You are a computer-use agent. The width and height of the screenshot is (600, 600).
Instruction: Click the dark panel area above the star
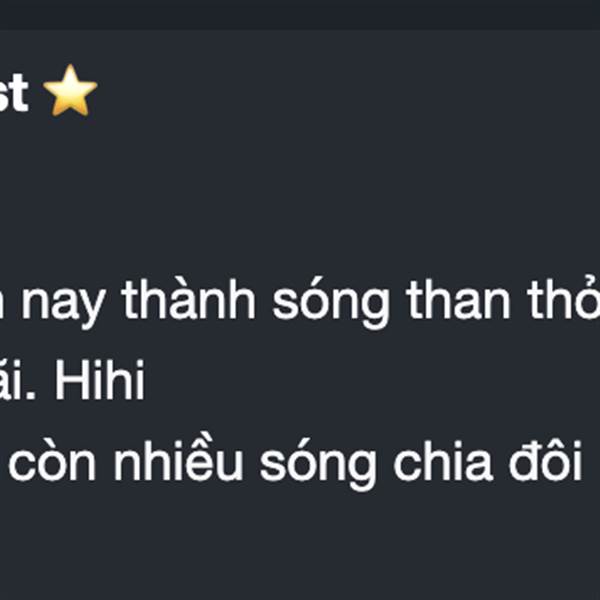point(300,45)
